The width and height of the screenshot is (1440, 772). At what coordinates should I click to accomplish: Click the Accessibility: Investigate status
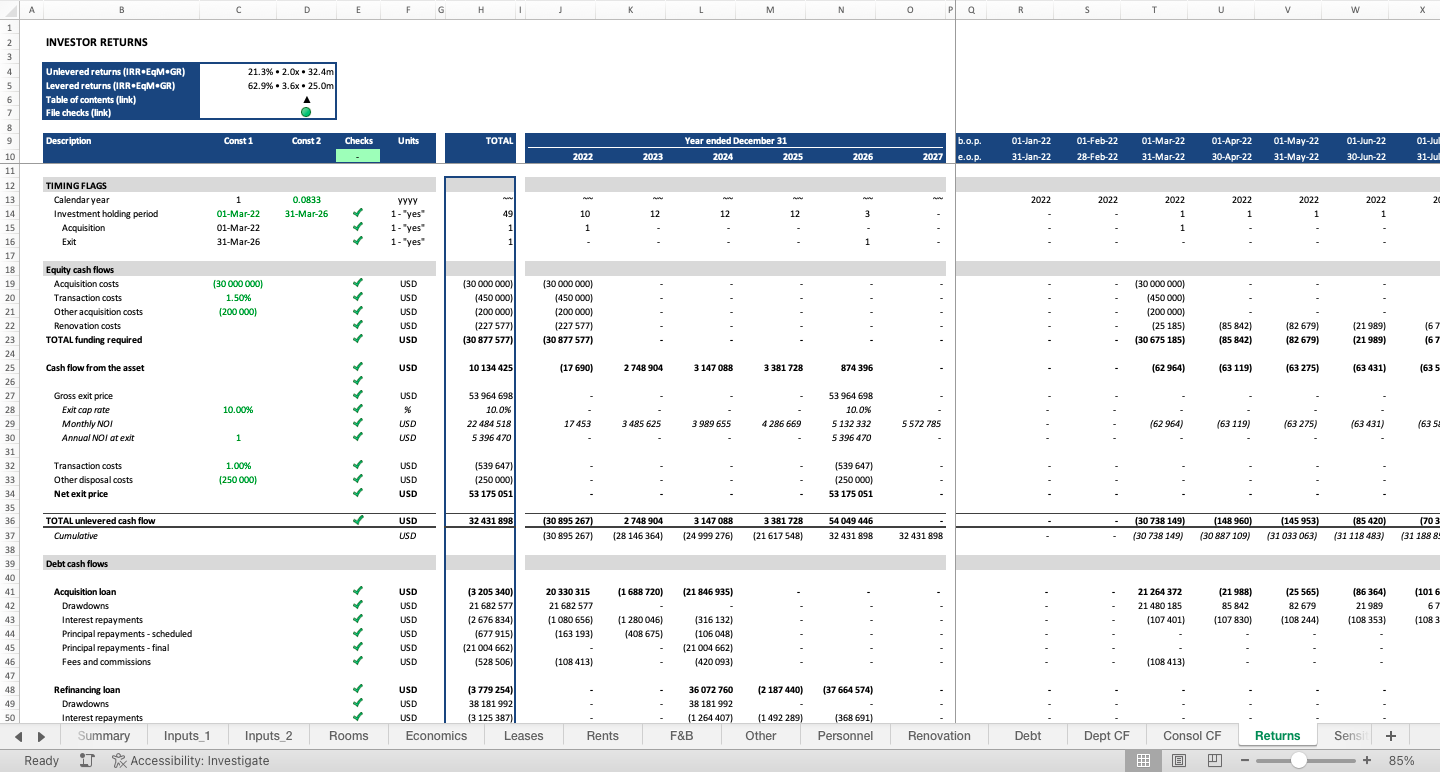(200, 761)
